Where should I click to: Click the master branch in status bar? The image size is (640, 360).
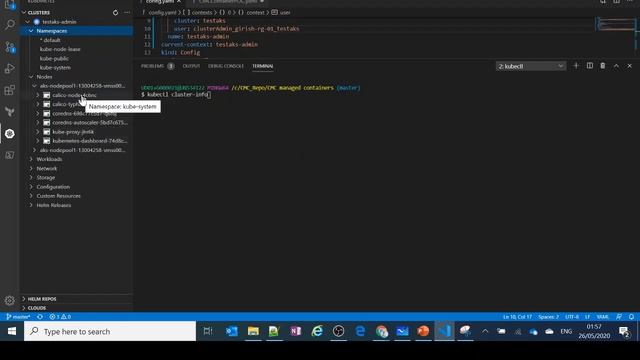[x=18, y=317]
